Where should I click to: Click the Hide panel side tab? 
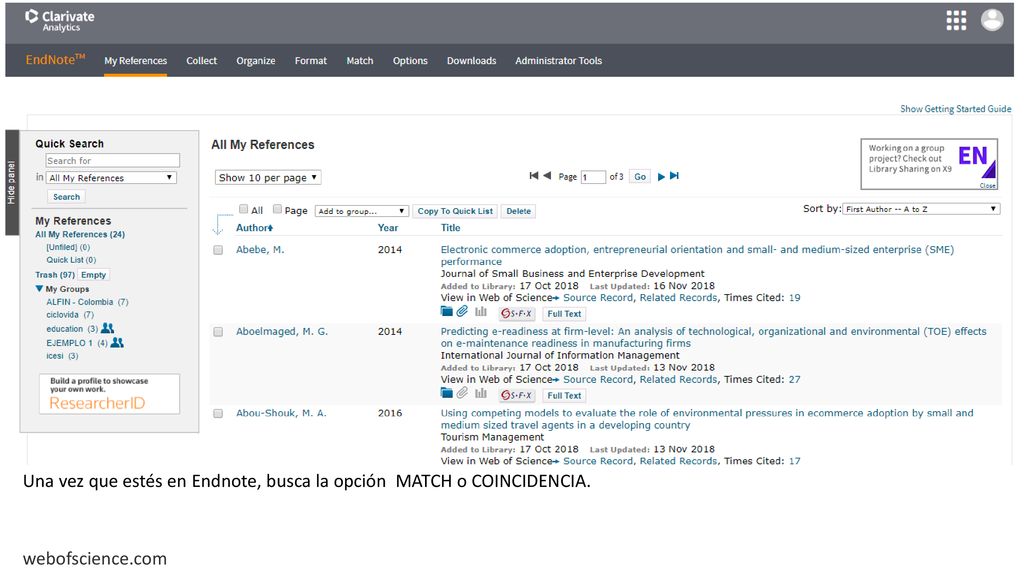coord(12,182)
